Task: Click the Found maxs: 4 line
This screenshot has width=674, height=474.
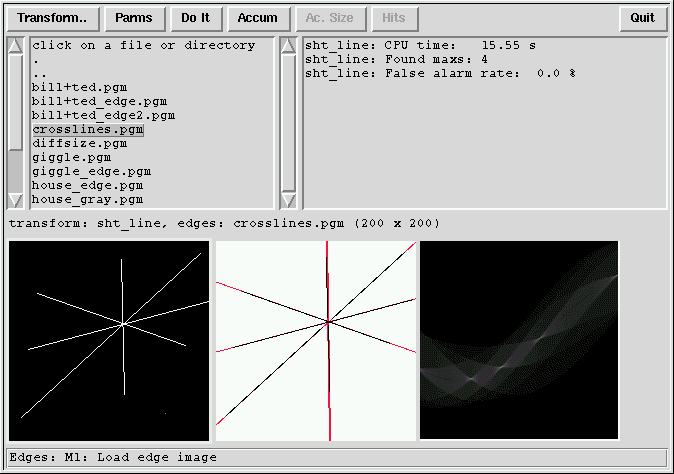Action: tap(396, 59)
